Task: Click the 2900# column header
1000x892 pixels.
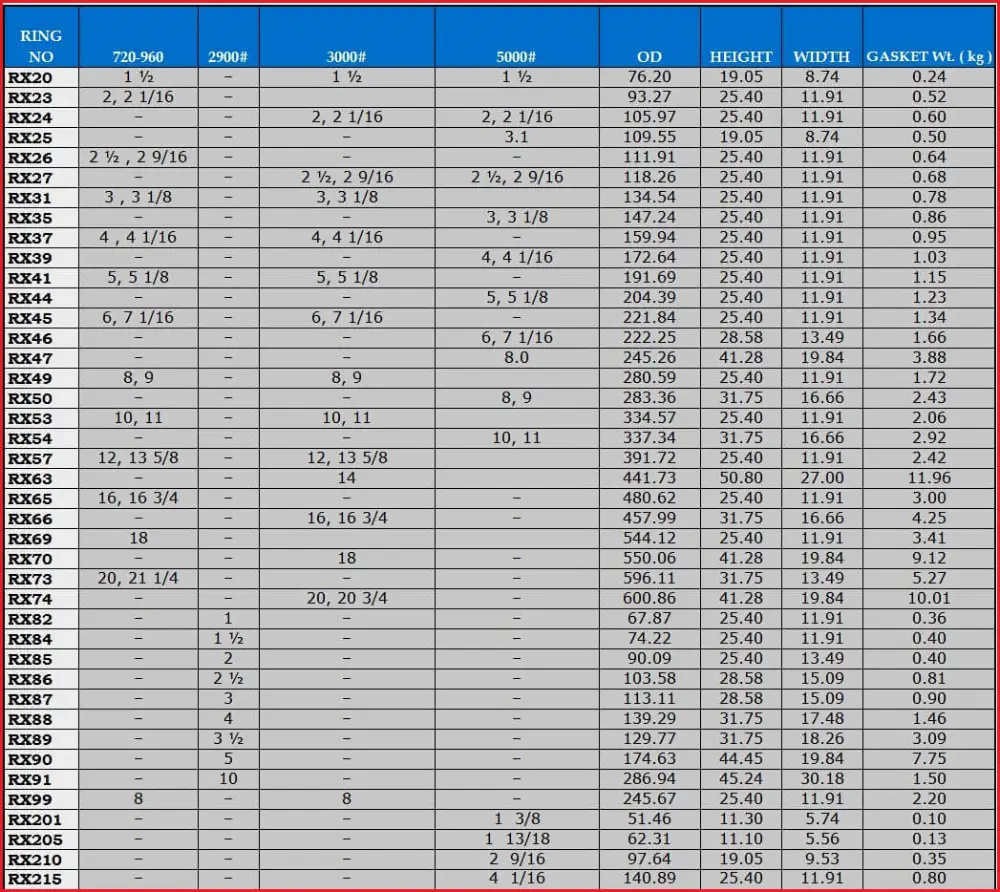Action: coord(228,57)
